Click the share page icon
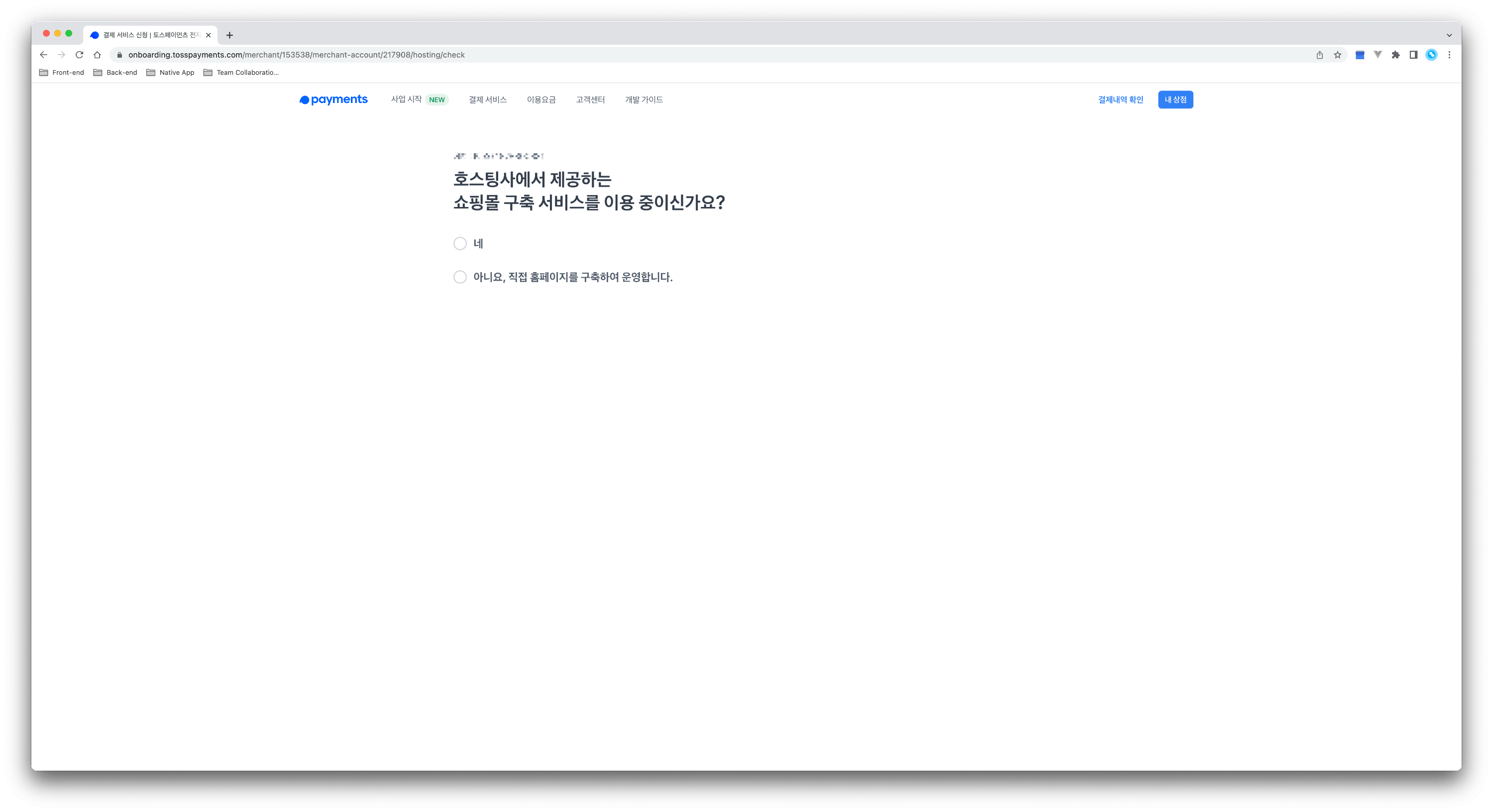Viewport: 1493px width, 812px height. tap(1320, 54)
